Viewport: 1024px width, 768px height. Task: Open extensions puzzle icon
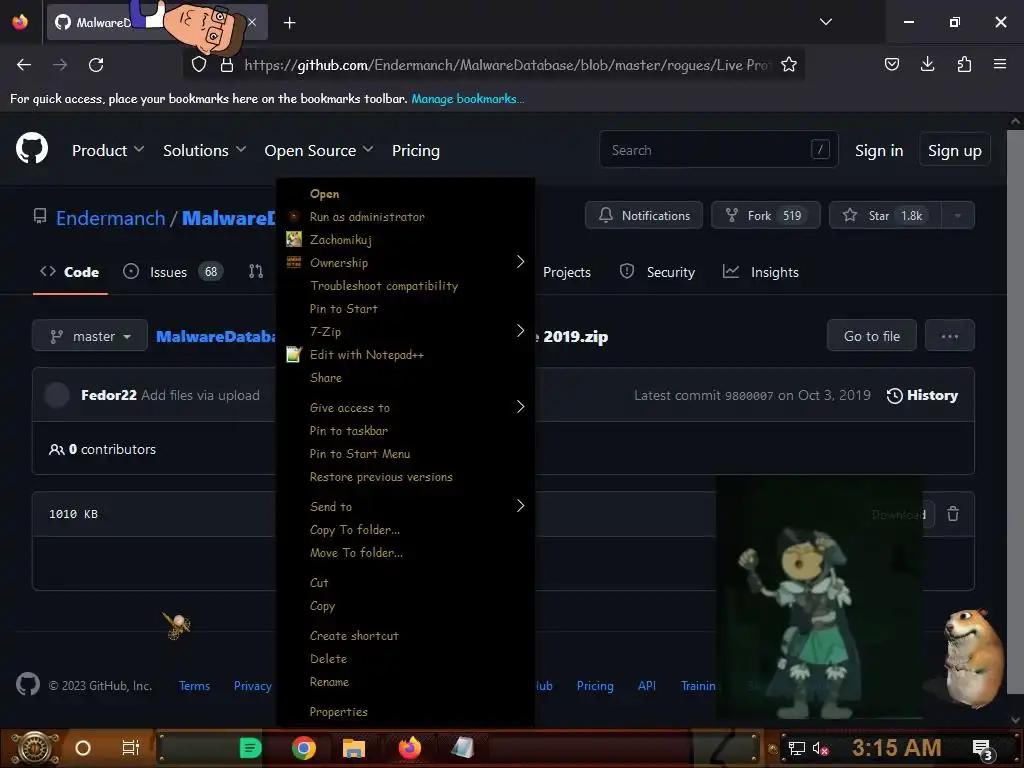(x=964, y=64)
